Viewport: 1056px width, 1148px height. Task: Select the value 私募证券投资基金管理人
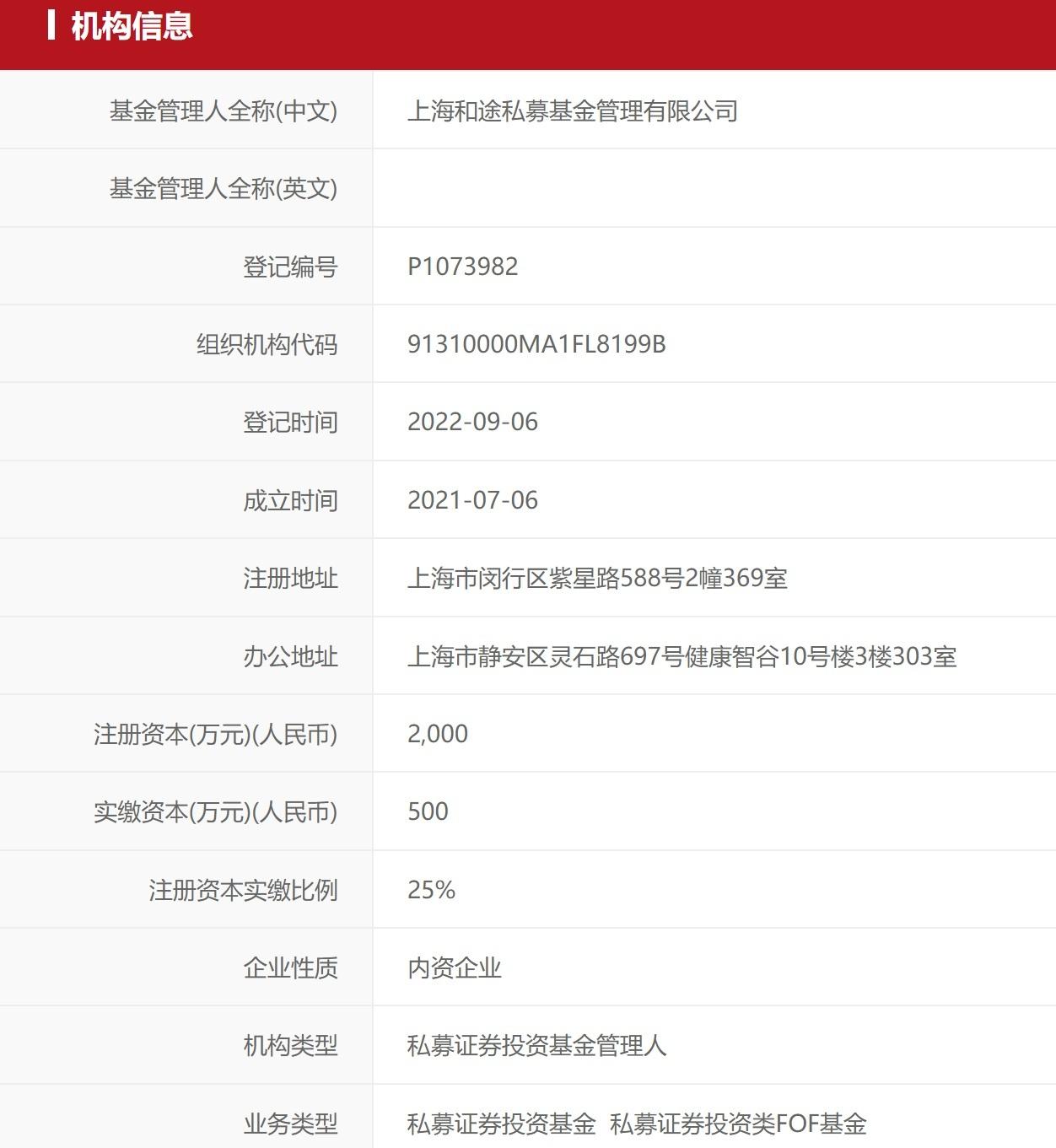click(x=537, y=1047)
